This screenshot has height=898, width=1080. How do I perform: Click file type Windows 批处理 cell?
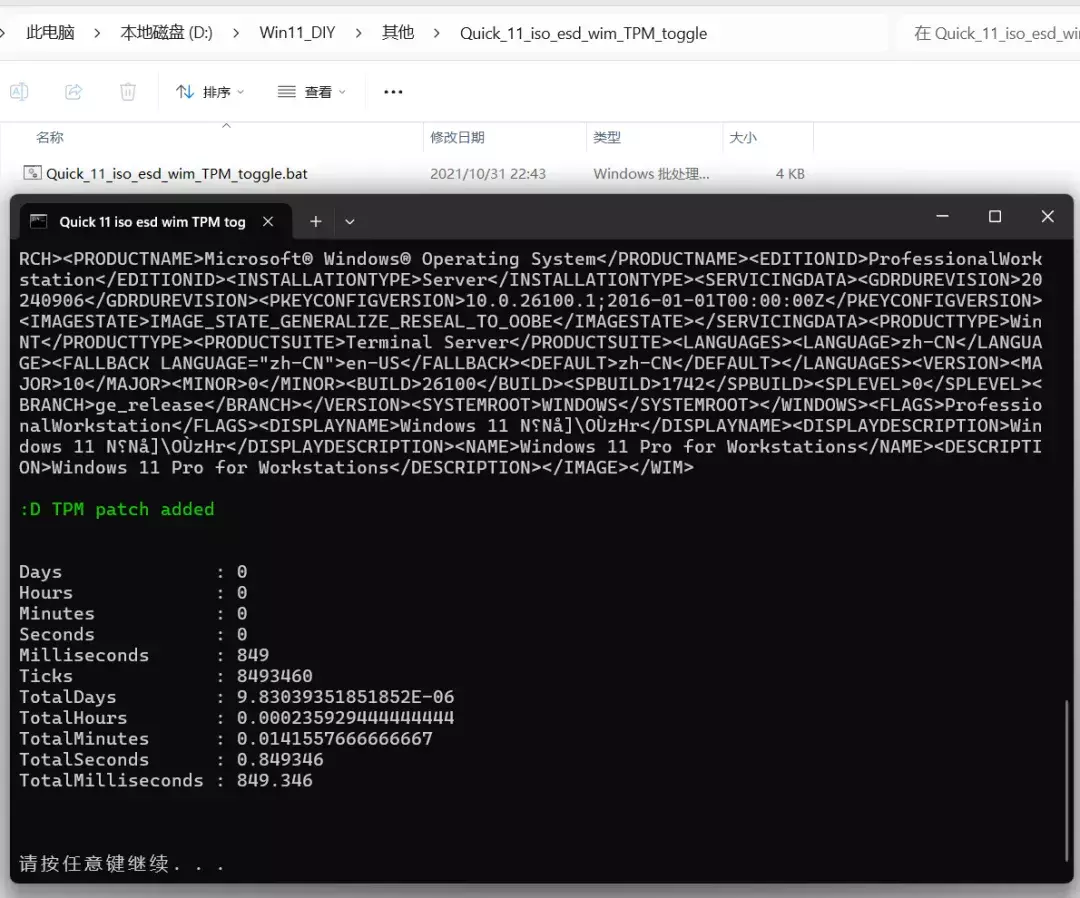(651, 174)
